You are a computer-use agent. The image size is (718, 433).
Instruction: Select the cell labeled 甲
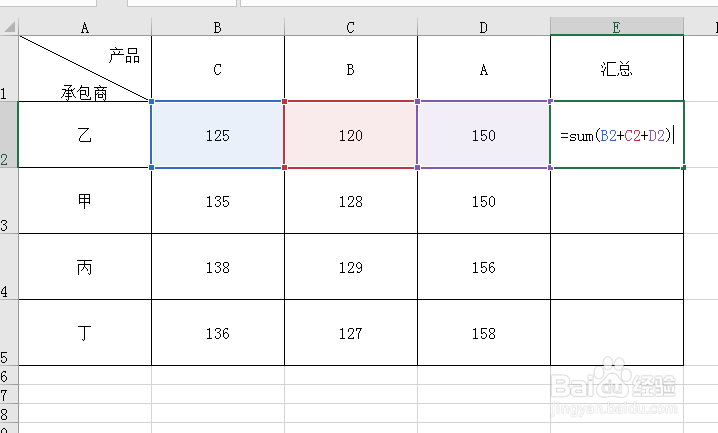pyautogui.click(x=85, y=201)
